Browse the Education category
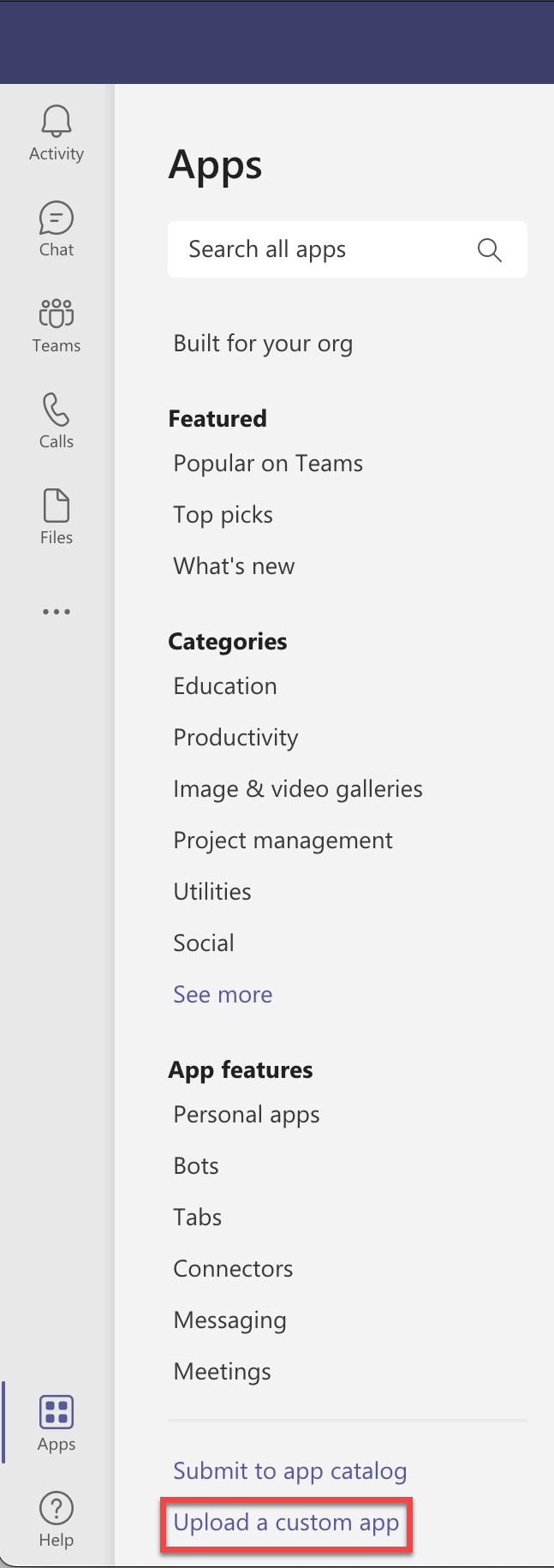Image resolution: width=554 pixels, height=1568 pixels. [x=225, y=686]
